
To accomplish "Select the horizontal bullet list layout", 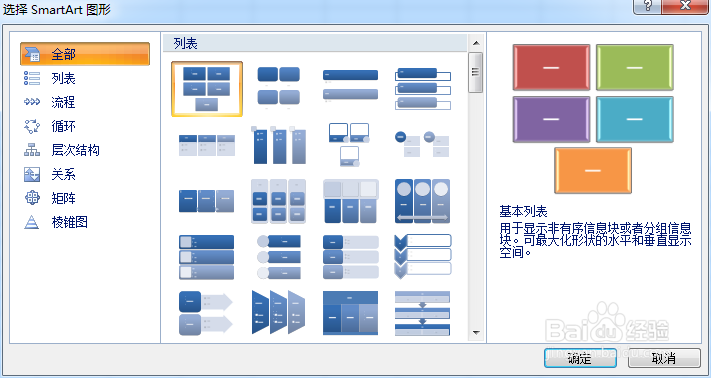I will (207, 145).
